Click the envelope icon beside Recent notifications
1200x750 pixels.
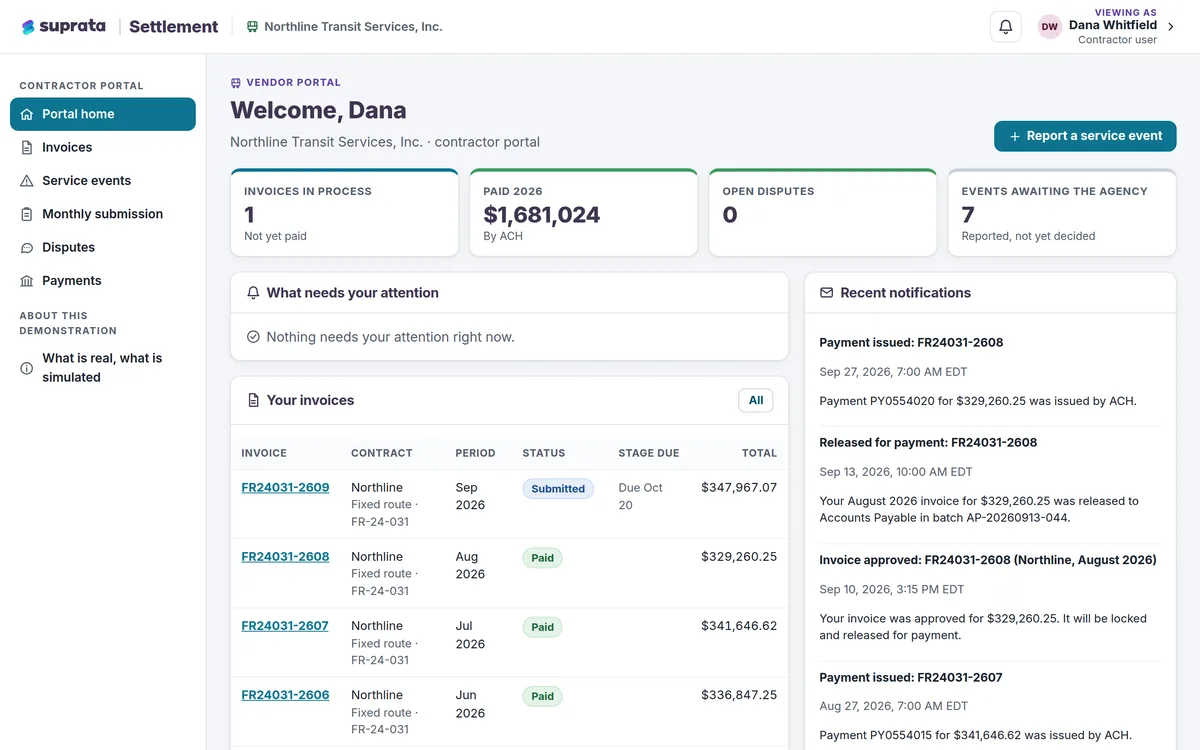point(827,293)
